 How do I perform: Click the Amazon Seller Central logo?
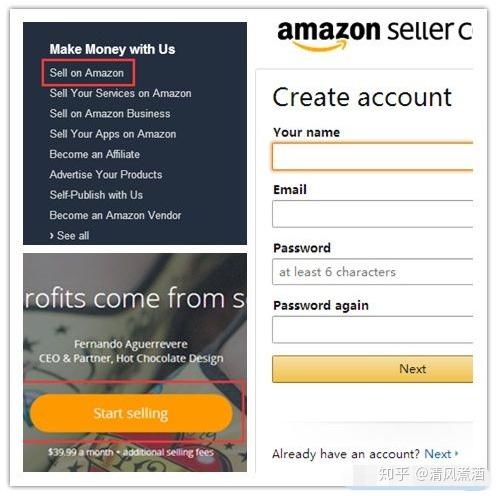click(375, 35)
